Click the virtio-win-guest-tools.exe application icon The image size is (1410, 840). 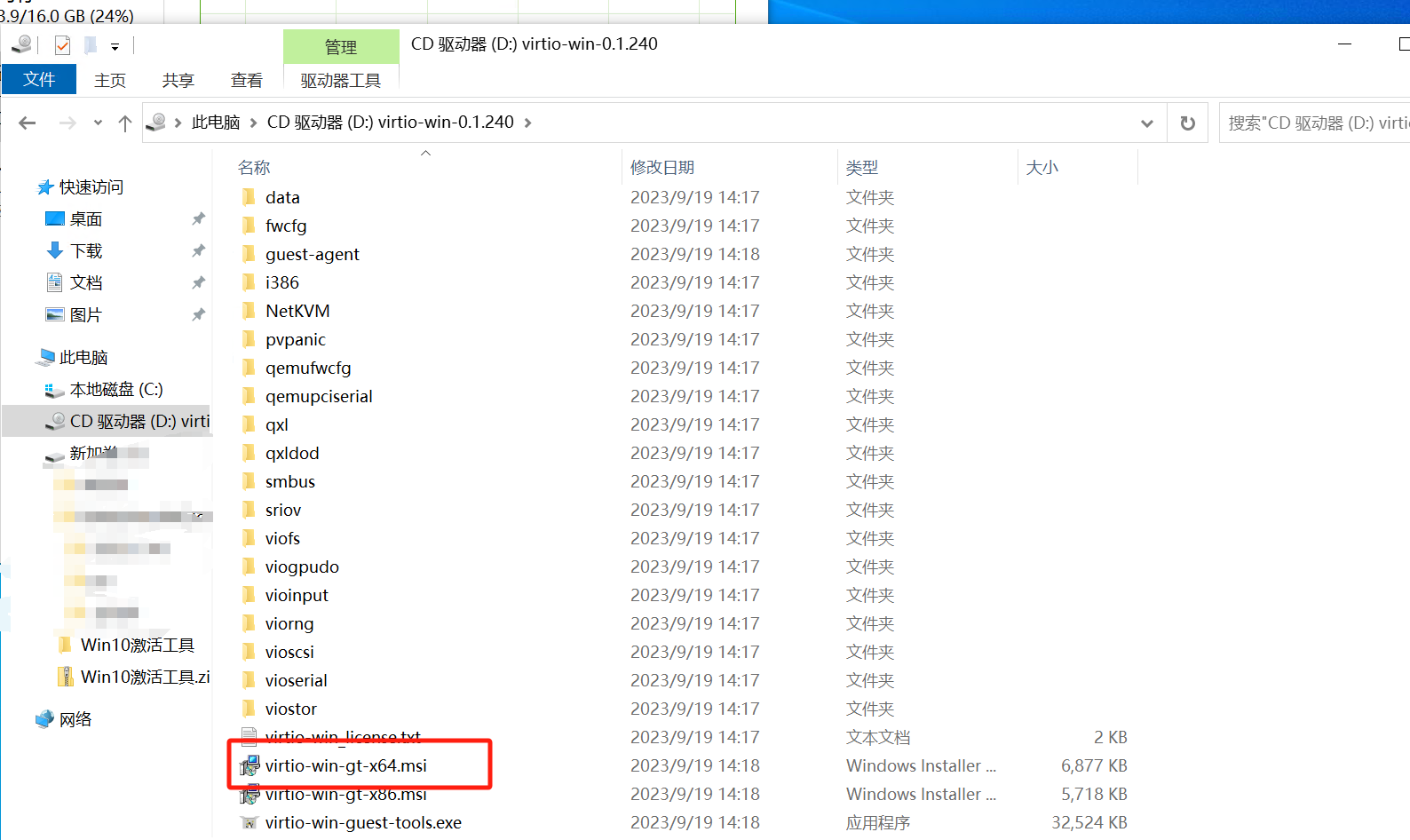point(250,823)
